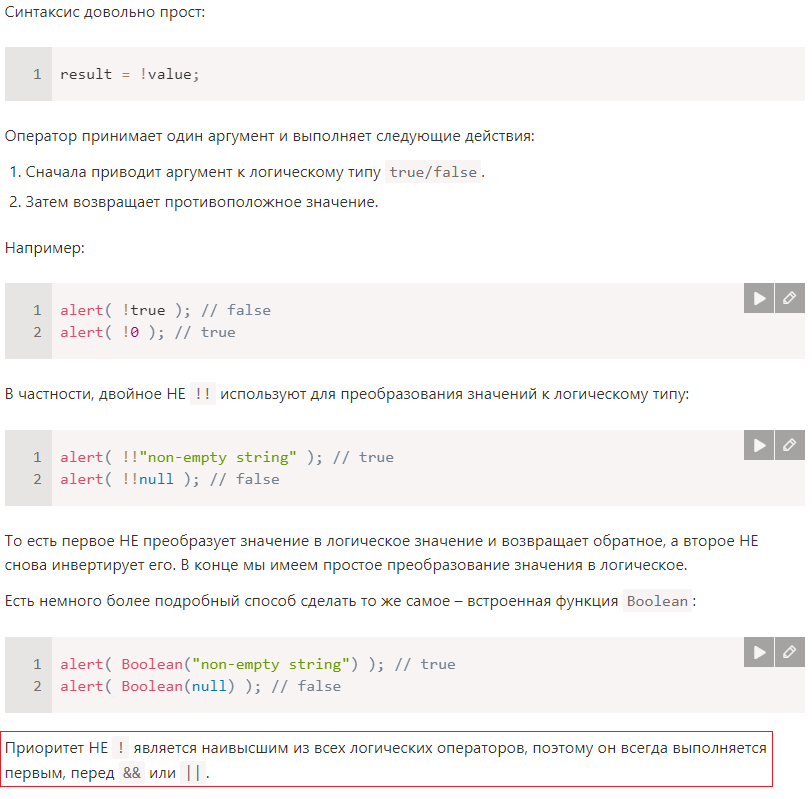Click the single ! operator after "Приоритет НЕ"
The width and height of the screenshot is (812, 799).
(121, 748)
